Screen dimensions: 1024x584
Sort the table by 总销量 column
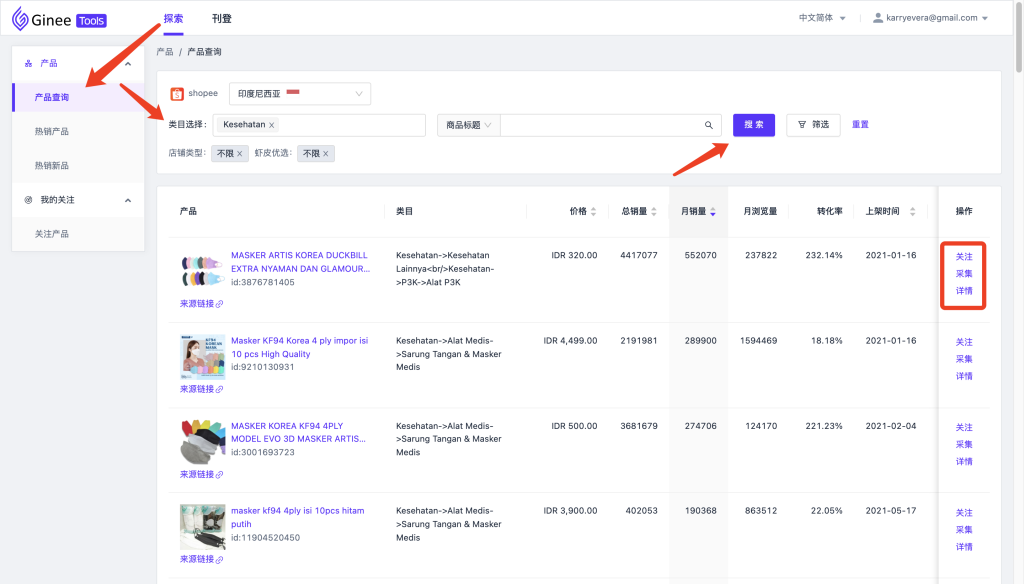pyautogui.click(x=652, y=212)
